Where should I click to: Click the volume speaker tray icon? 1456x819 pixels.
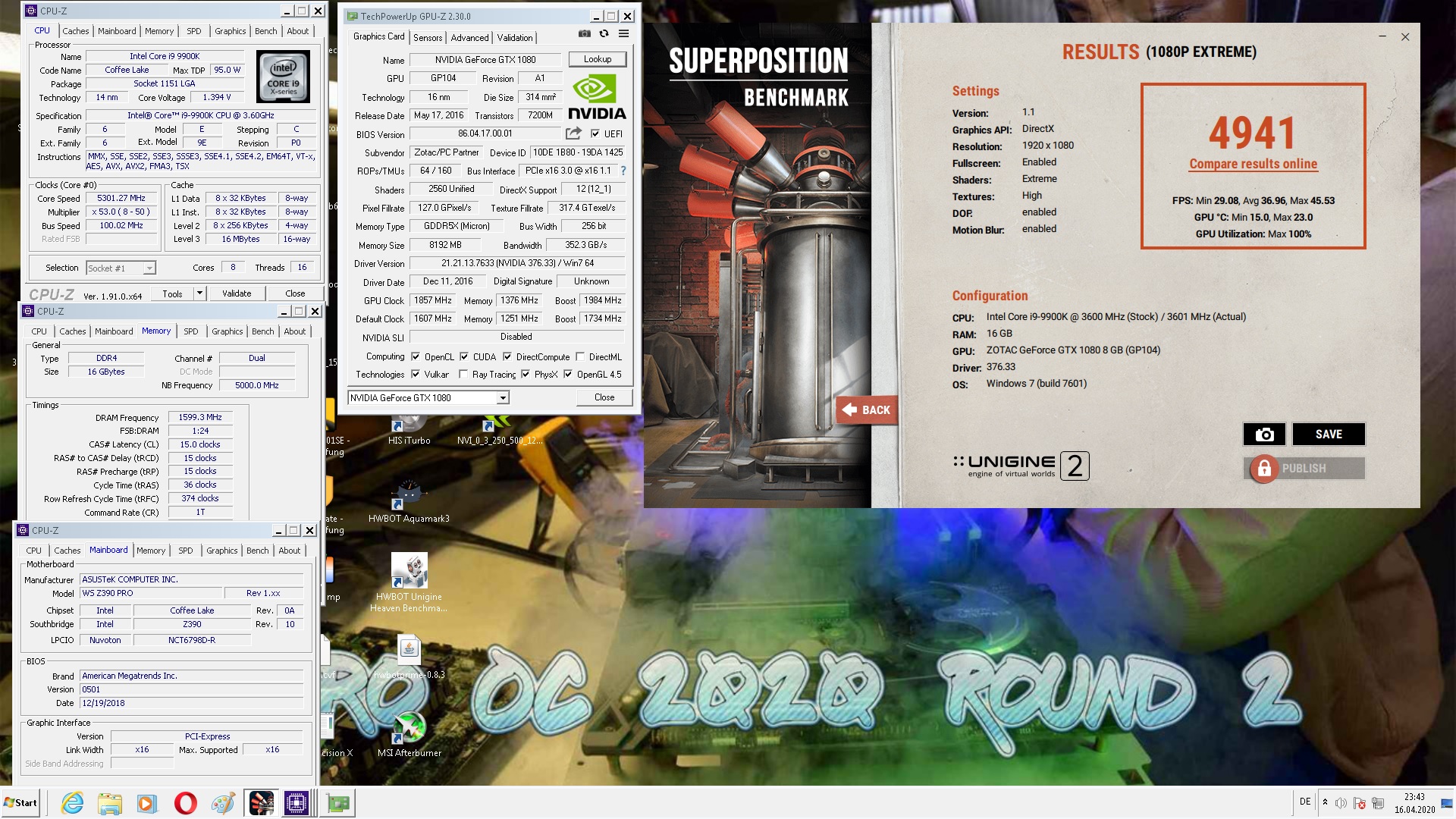click(1341, 803)
